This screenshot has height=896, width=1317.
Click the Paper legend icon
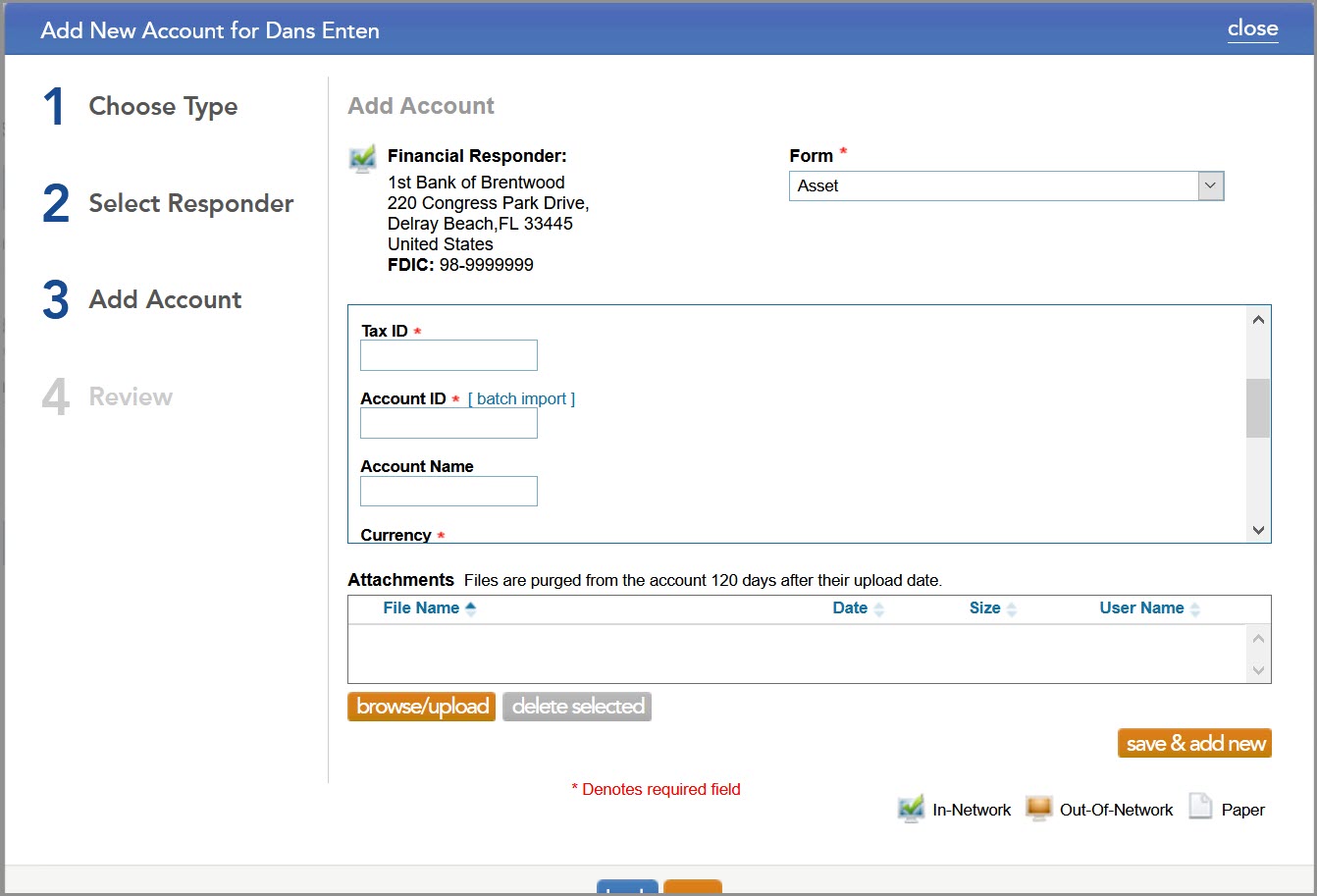pyautogui.click(x=1199, y=806)
